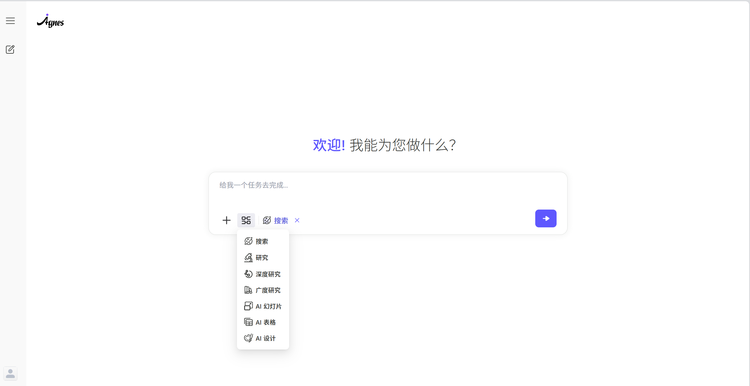Add attachment with the plus icon
This screenshot has height=386, width=750.
226,220
